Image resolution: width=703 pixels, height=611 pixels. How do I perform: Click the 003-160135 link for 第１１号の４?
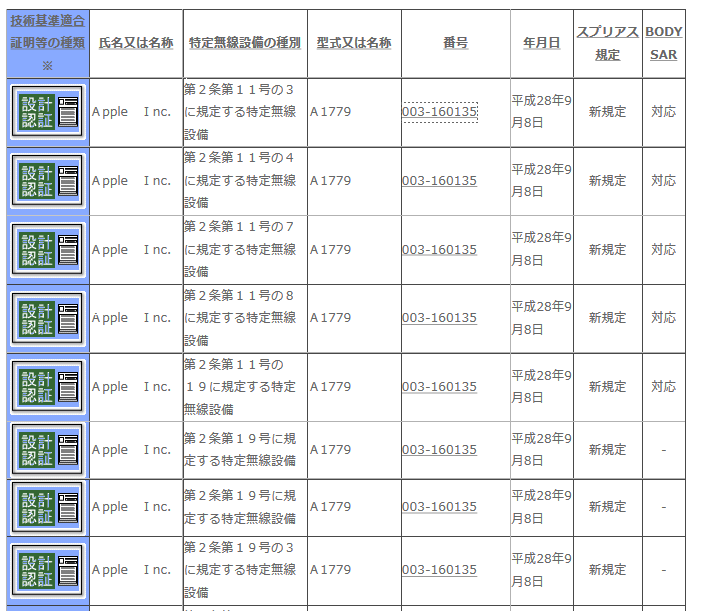click(x=439, y=181)
